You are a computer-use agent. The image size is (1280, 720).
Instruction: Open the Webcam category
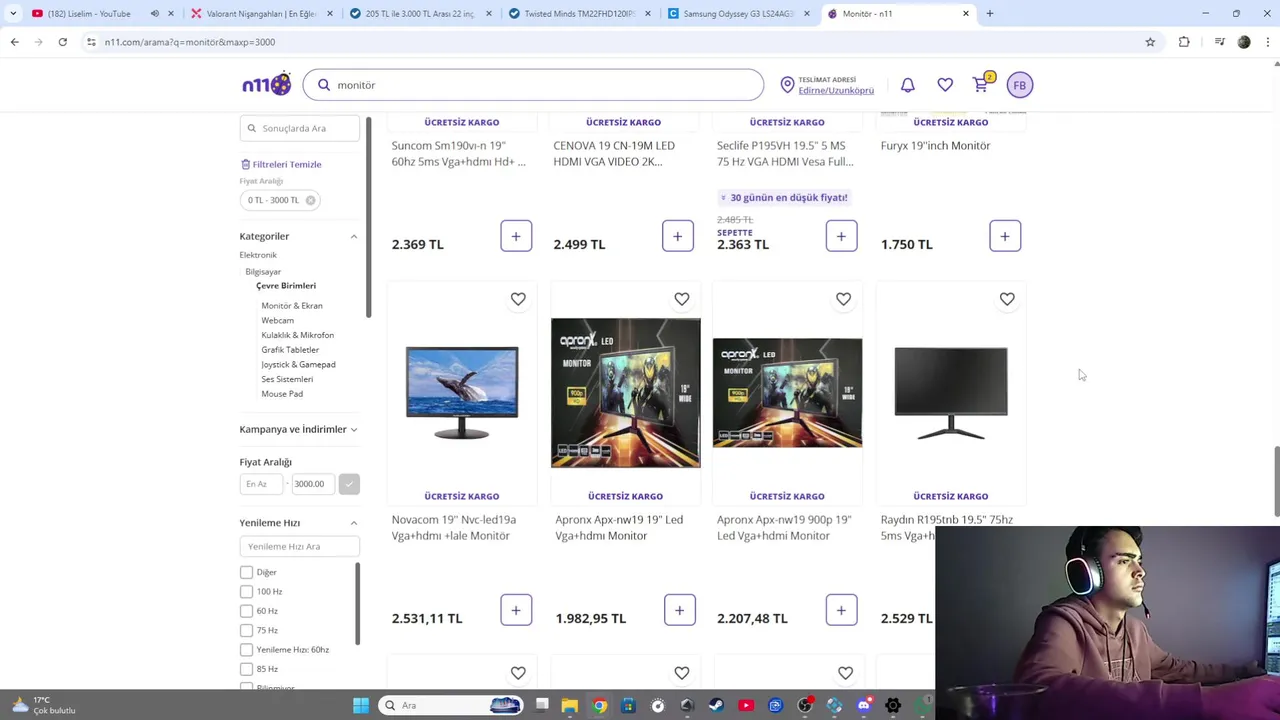click(x=278, y=321)
